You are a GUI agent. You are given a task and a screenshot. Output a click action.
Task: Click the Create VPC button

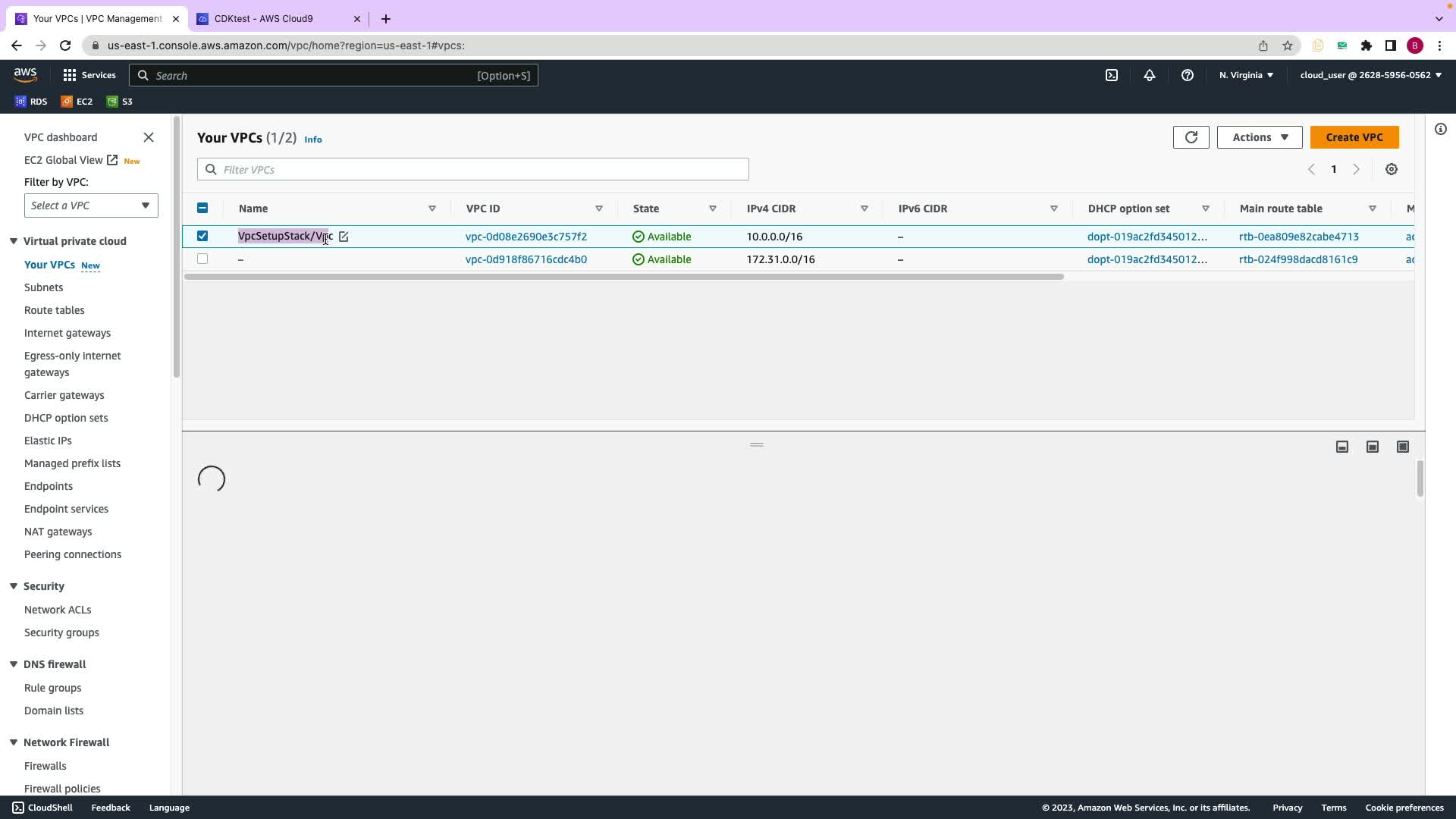[1354, 137]
